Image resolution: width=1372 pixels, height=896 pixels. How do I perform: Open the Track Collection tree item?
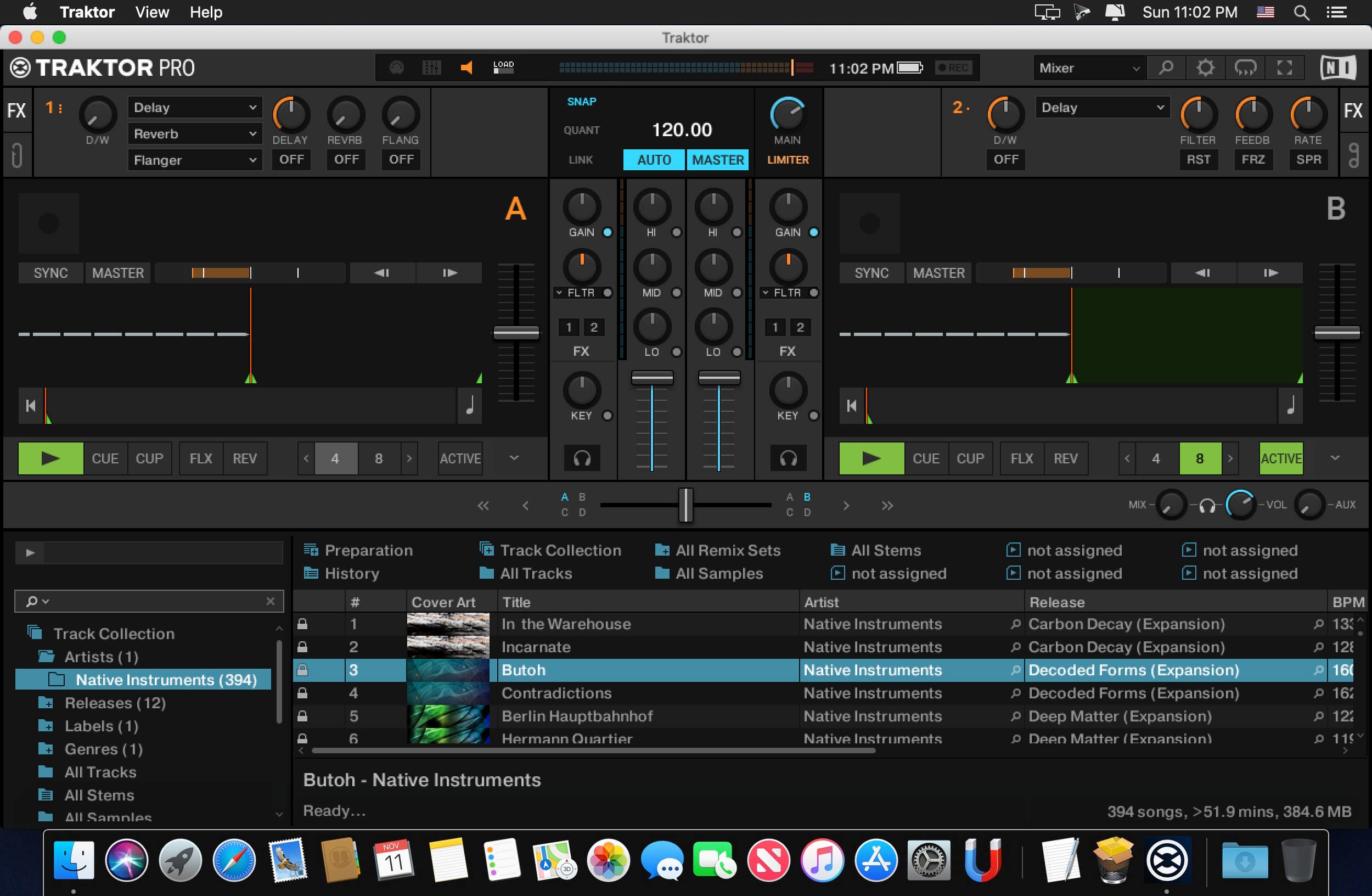(x=113, y=632)
